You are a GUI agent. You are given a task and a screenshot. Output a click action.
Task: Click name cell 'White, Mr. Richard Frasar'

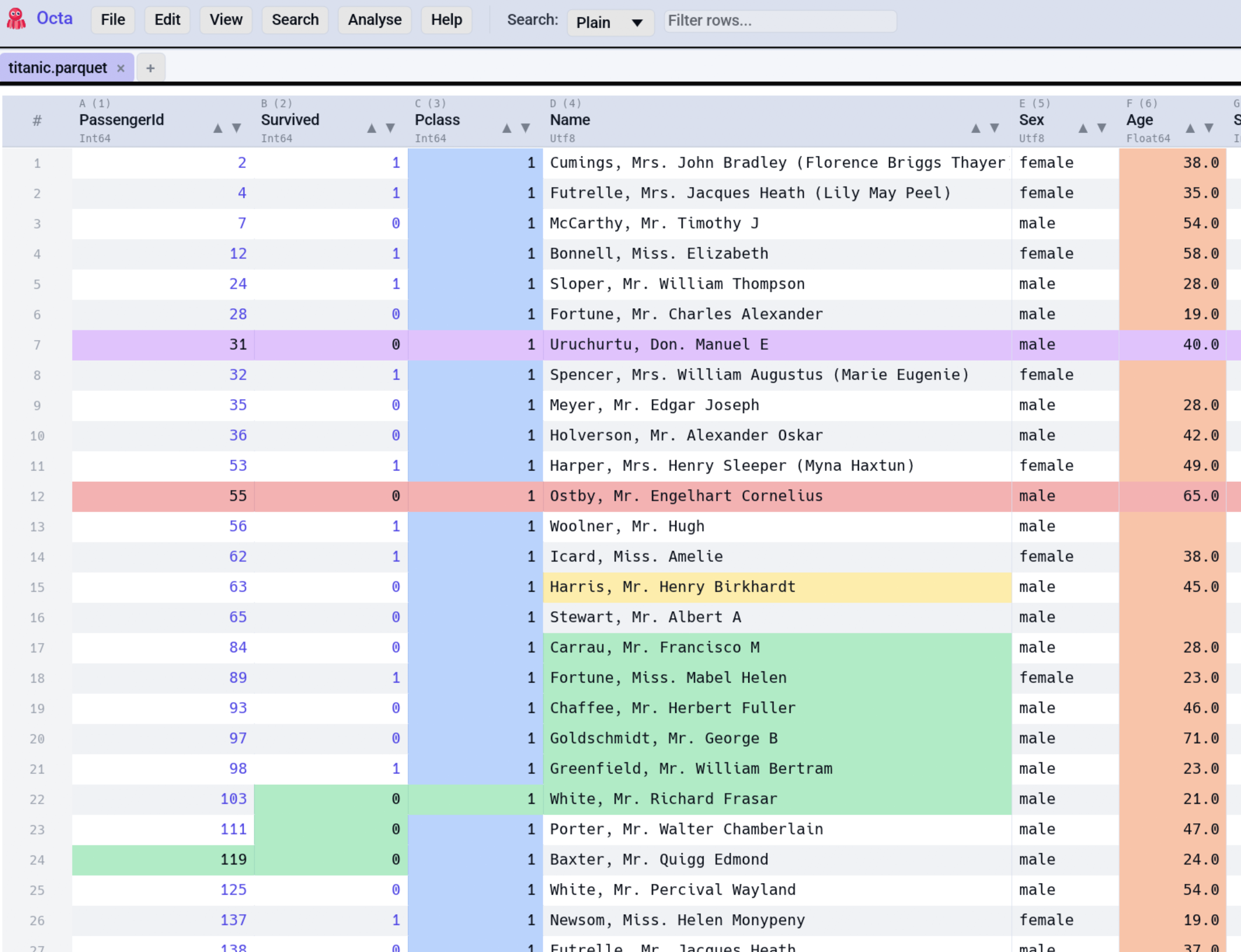(x=777, y=799)
